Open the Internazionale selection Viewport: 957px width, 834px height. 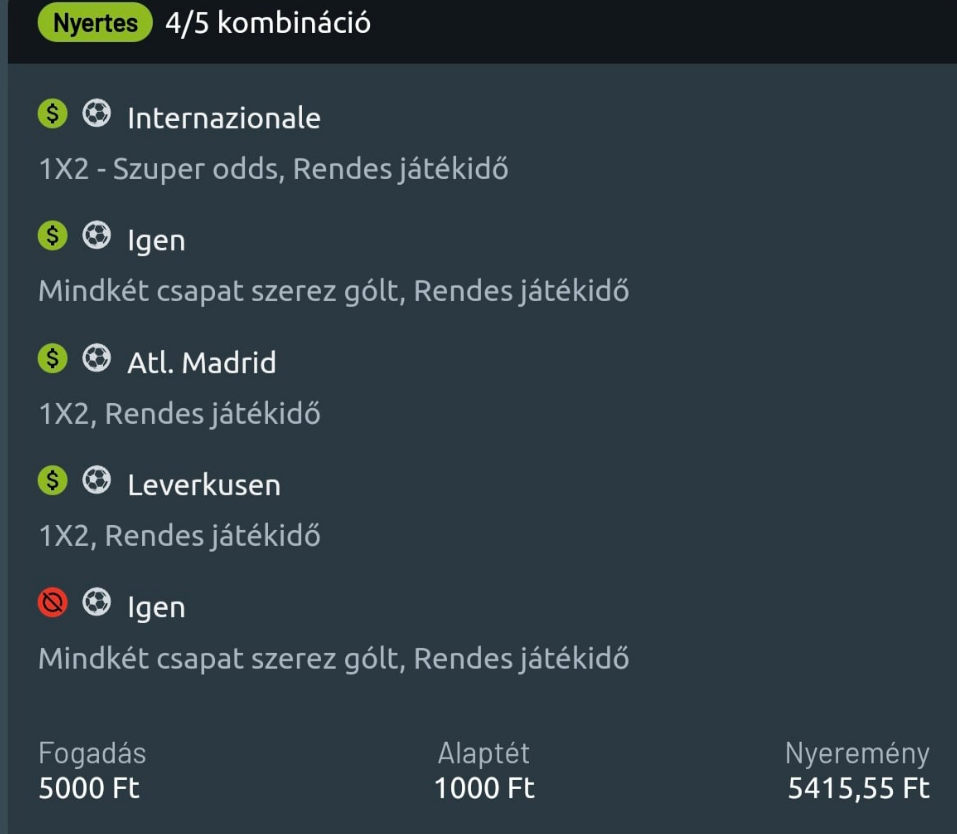[224, 118]
